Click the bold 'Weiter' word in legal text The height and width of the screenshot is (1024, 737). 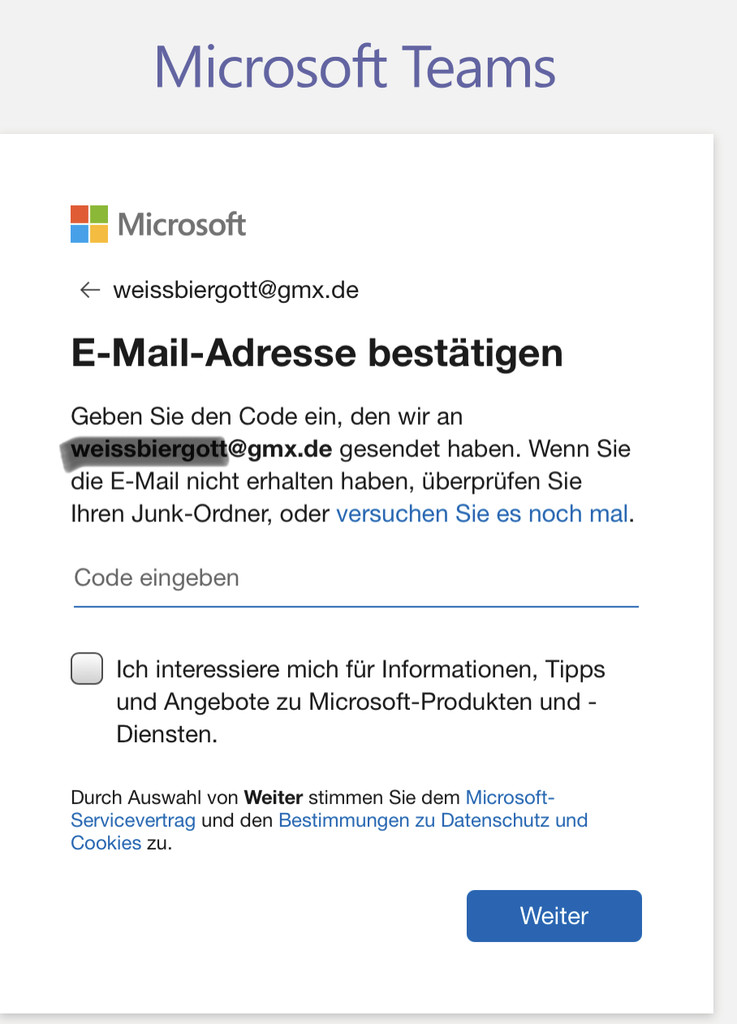273,797
